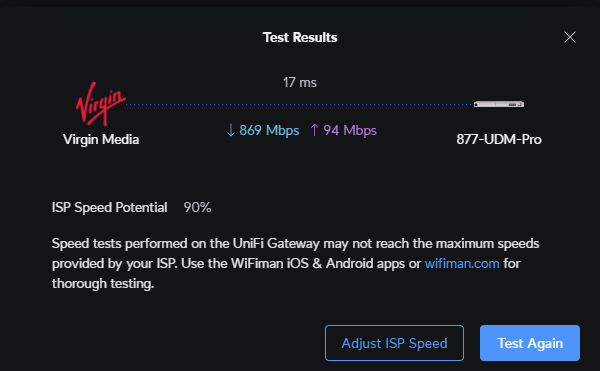The height and width of the screenshot is (371, 600).
Task: Click the Virgin Media ISP label
Action: [101, 140]
